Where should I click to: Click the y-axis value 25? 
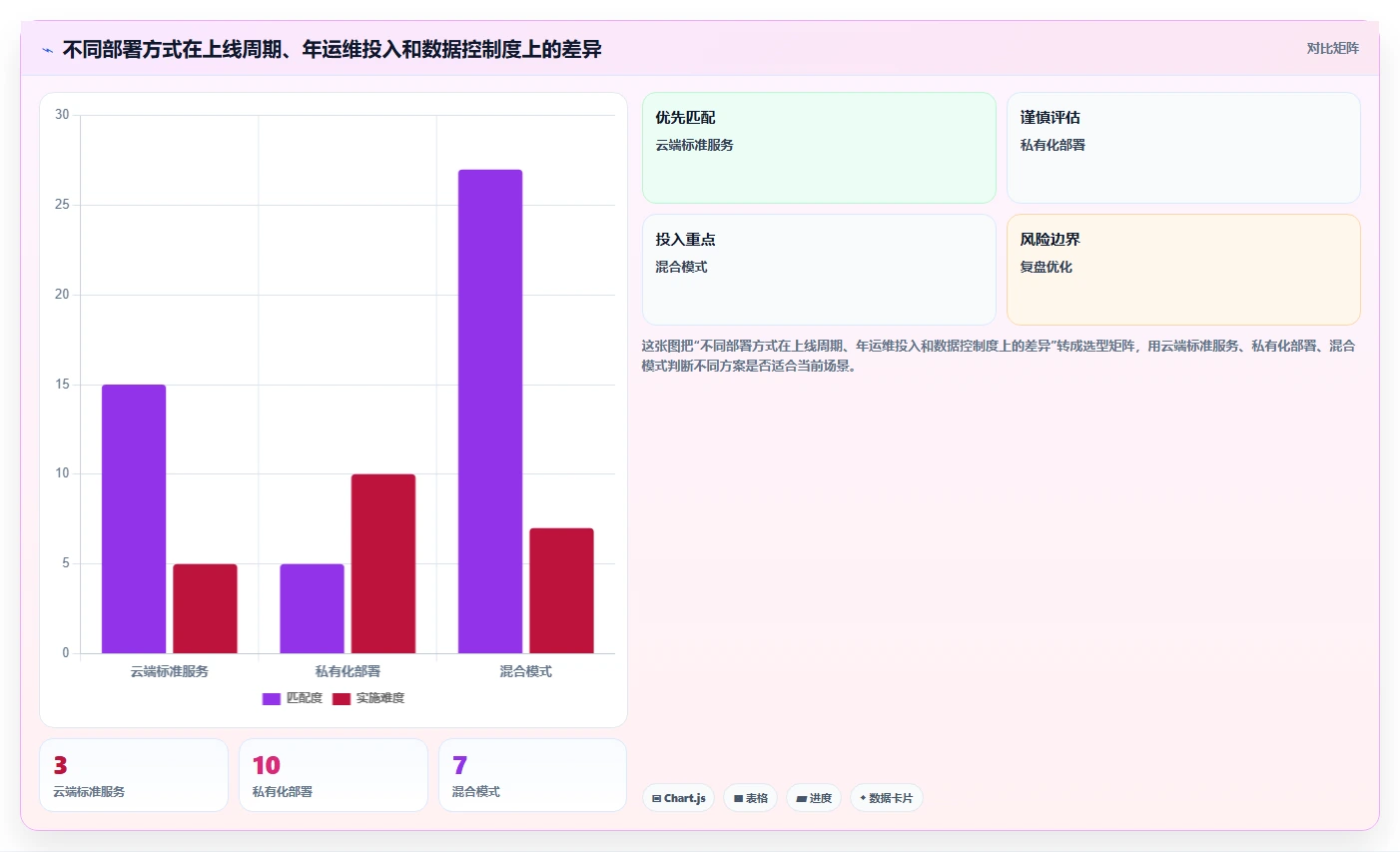tap(62, 205)
